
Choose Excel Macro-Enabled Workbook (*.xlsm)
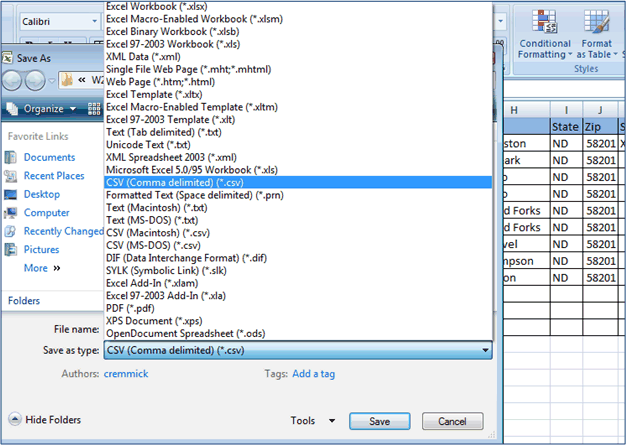[298, 19]
